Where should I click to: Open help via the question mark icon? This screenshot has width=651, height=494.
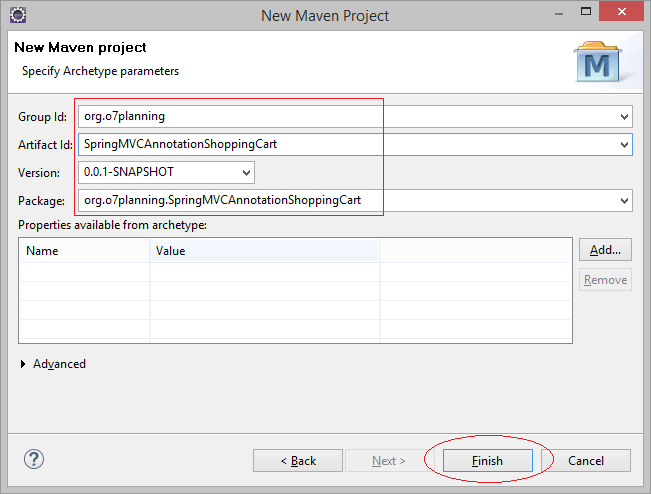tap(34, 460)
